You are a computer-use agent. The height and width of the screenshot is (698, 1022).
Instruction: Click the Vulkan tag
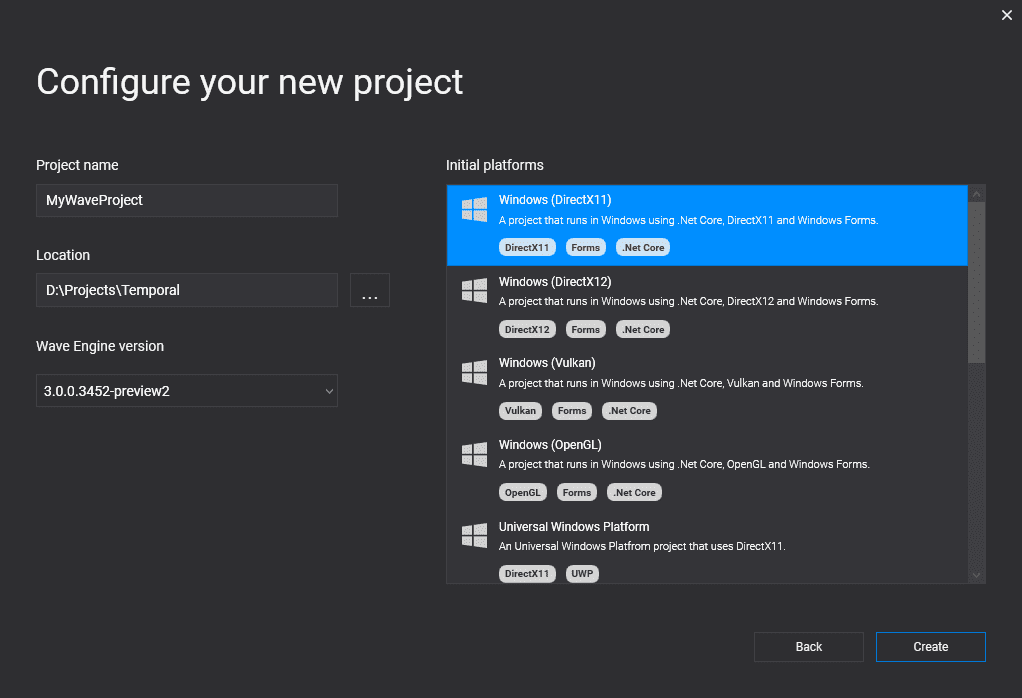click(x=520, y=411)
